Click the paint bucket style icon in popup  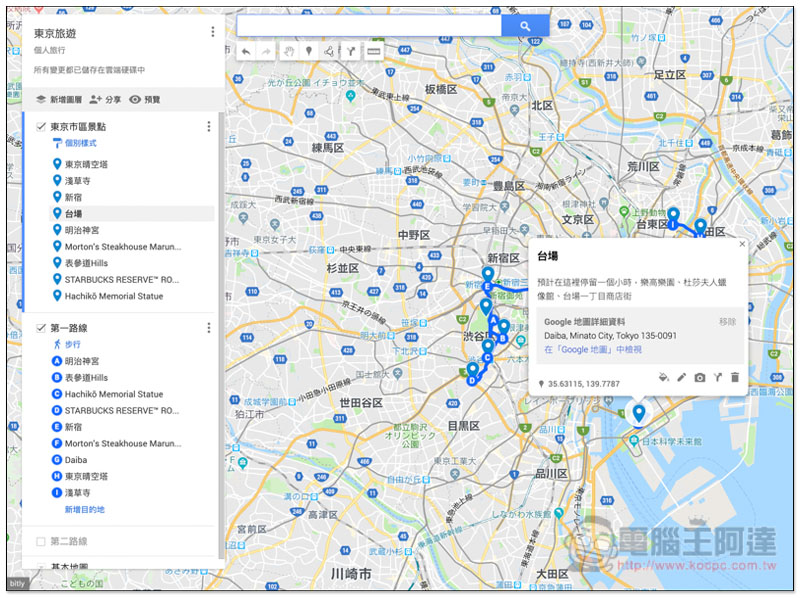663,378
